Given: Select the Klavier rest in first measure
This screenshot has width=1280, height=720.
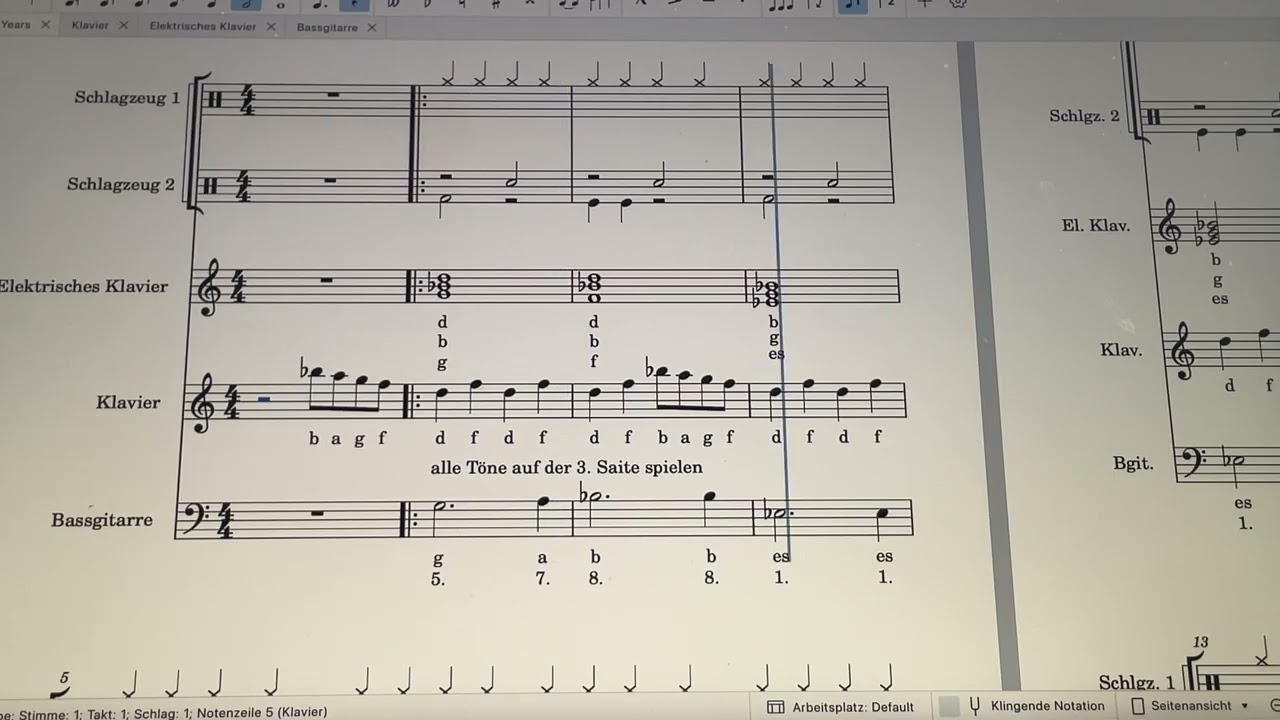Looking at the screenshot, I should [x=265, y=399].
